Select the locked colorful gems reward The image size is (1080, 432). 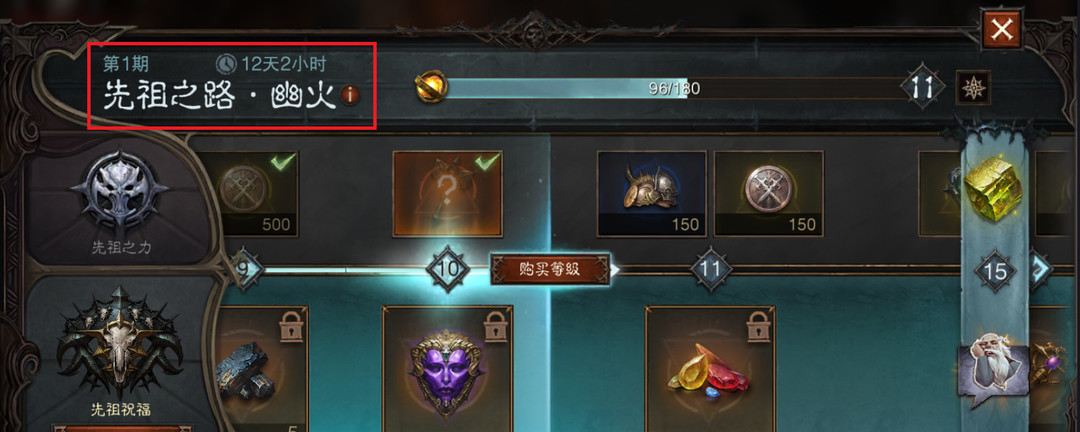(x=710, y=369)
